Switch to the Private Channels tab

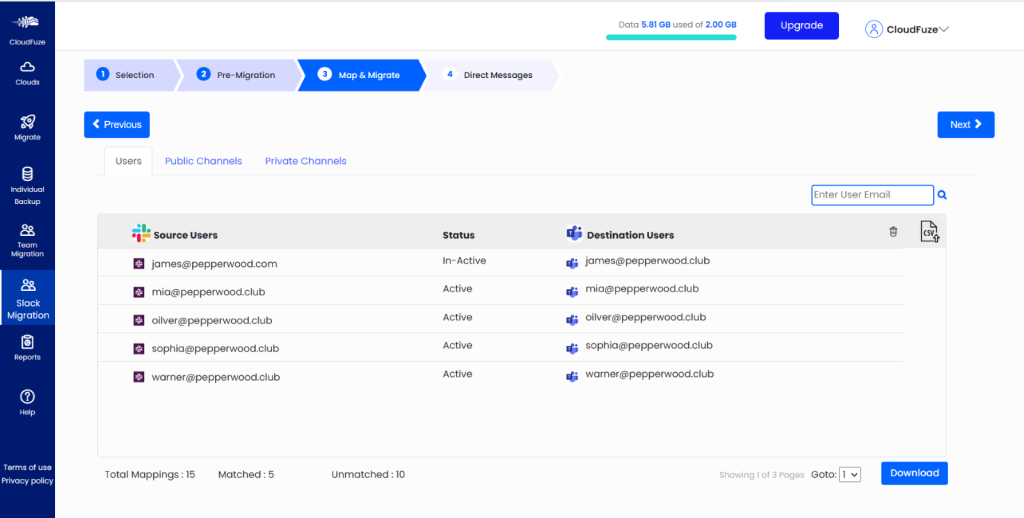306,161
